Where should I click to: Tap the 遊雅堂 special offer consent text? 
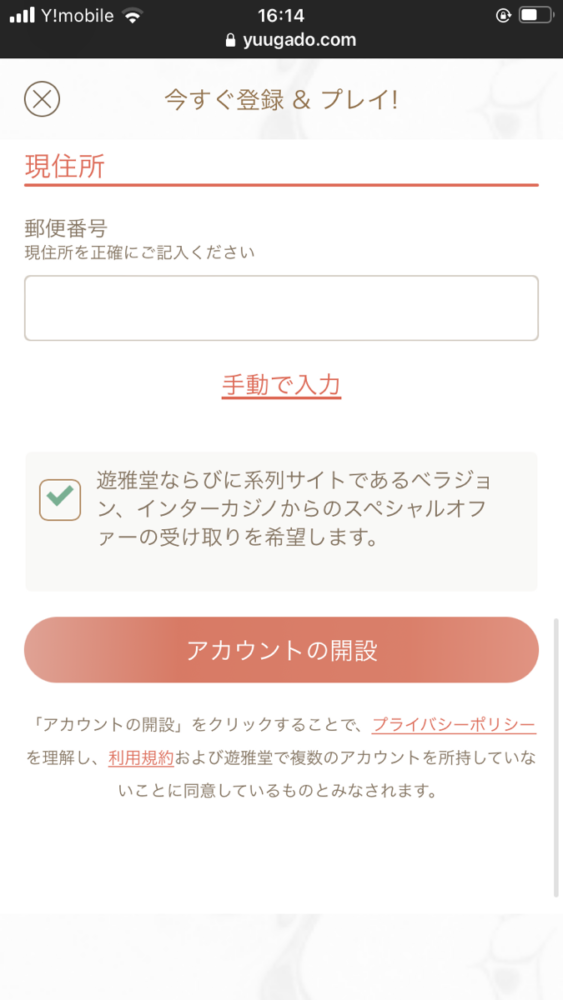[295, 508]
